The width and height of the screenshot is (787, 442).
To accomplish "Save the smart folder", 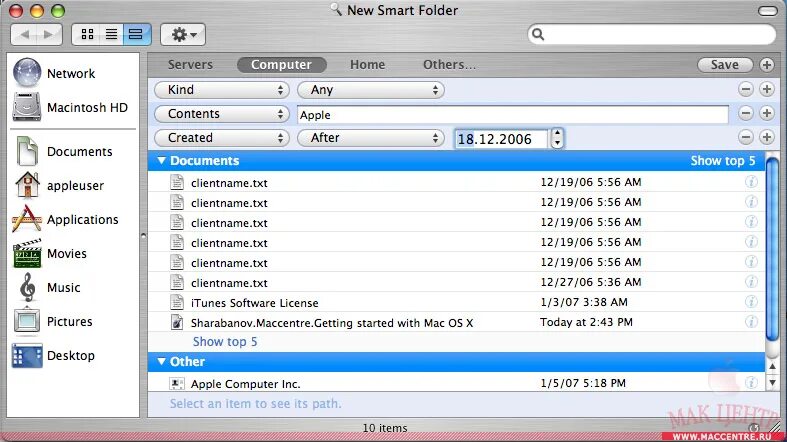I will (x=725, y=65).
